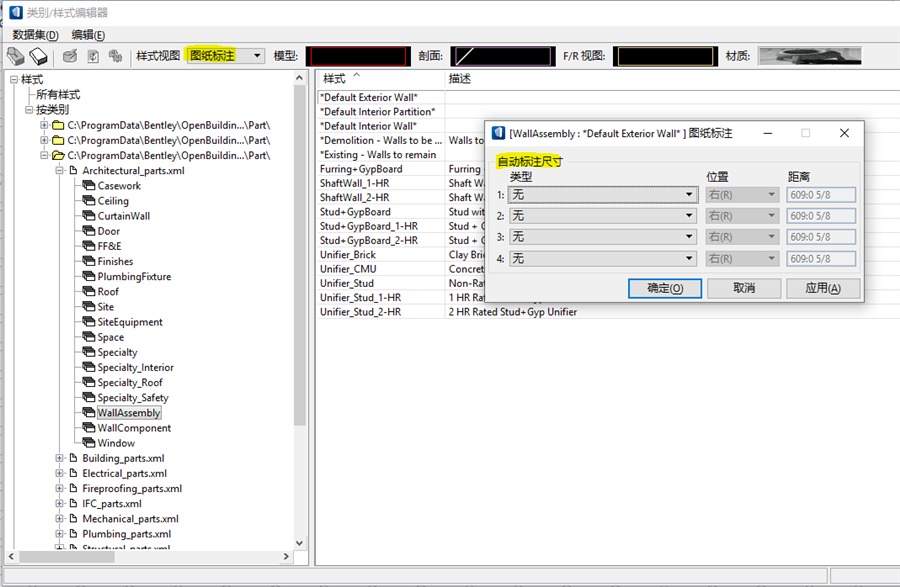This screenshot has width=900, height=587.
Task: Select the *Default Interior Wall* style row
Action: [368, 126]
